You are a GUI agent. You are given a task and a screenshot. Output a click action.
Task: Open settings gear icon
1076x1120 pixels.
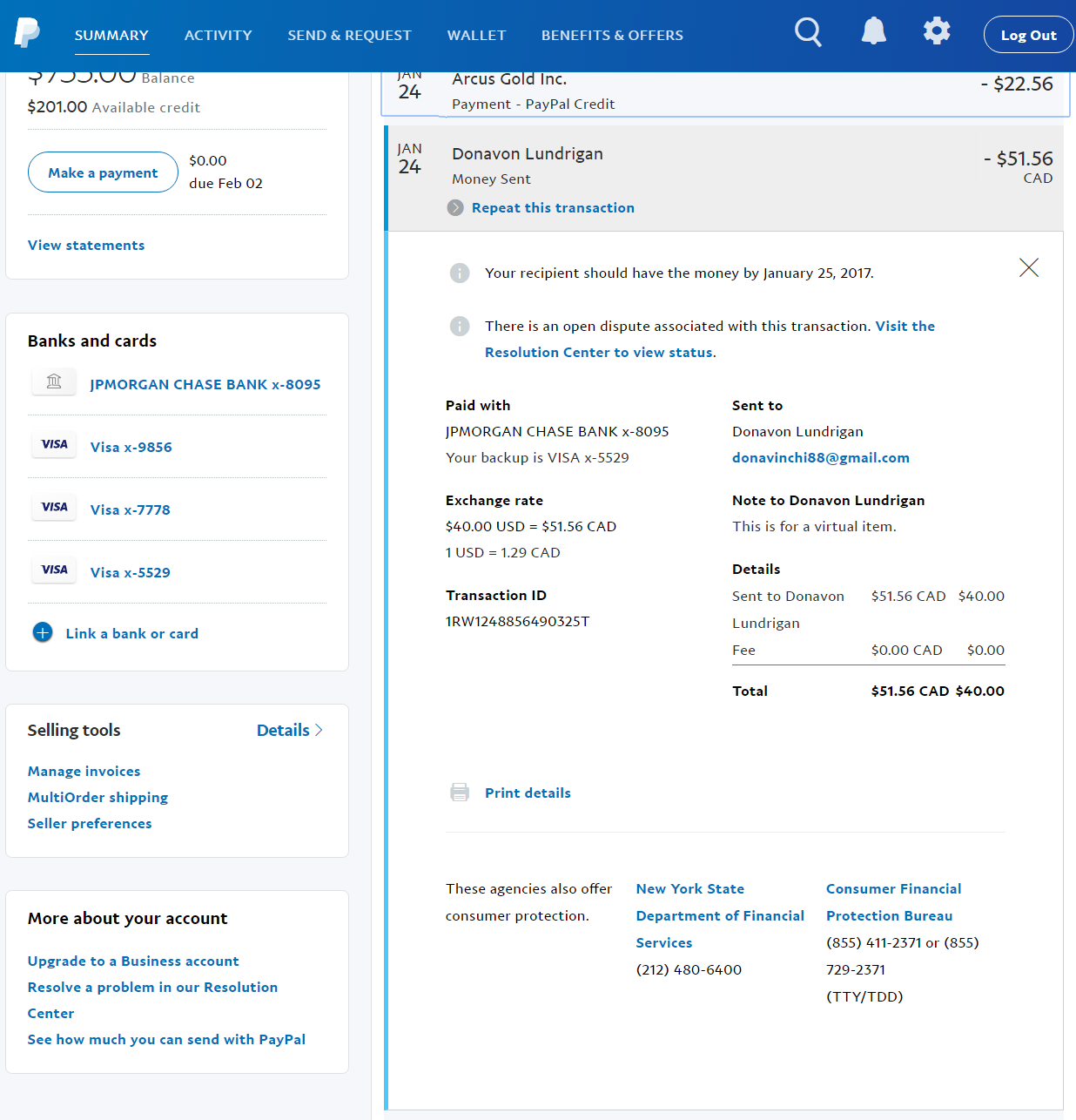937,31
